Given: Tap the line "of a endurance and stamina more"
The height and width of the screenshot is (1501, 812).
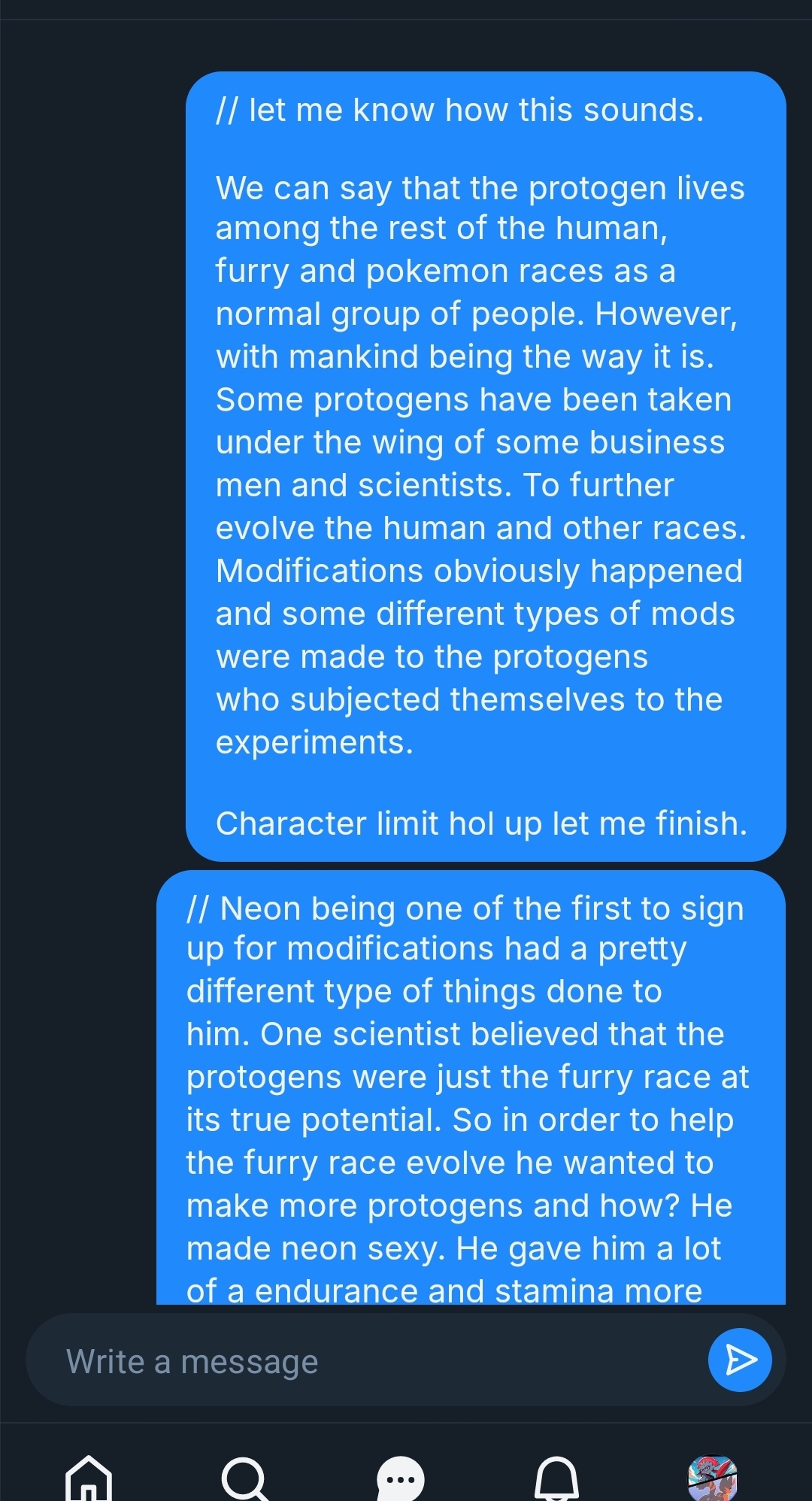Looking at the screenshot, I should pos(444,1290).
